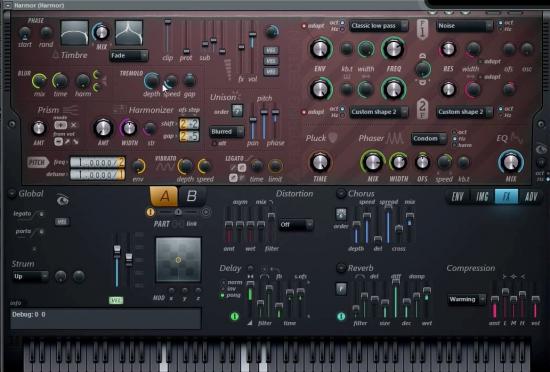Click the green Delay enable button

pos(234,316)
